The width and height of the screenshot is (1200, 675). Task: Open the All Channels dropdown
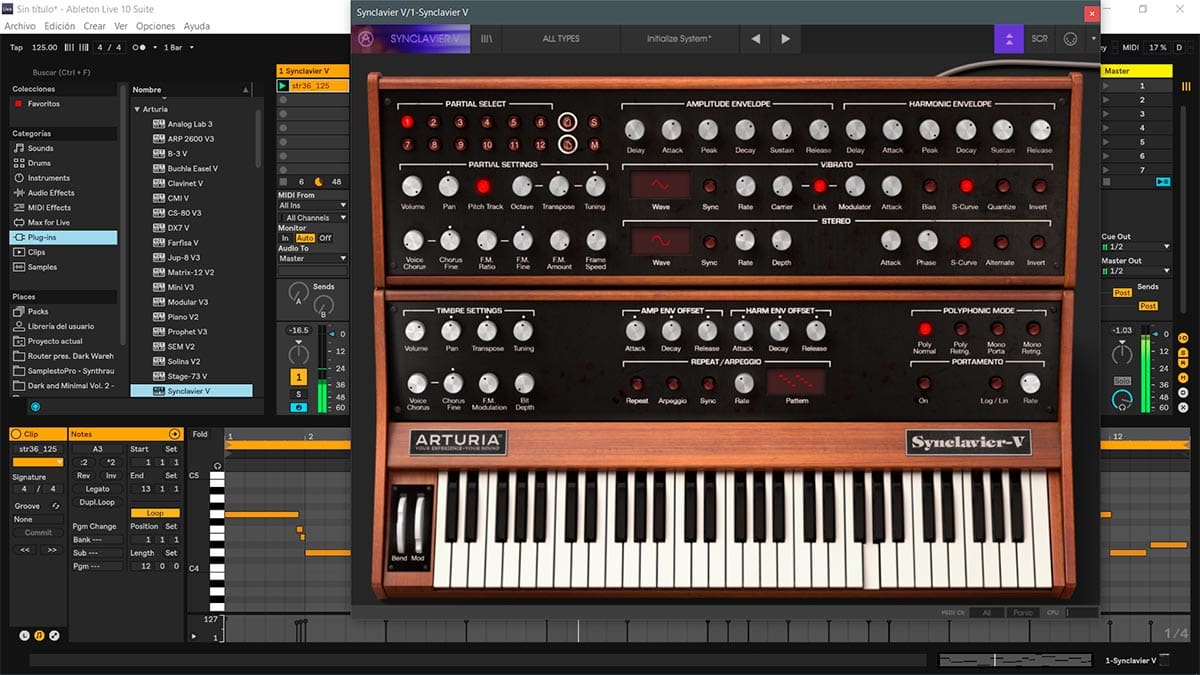[313, 217]
